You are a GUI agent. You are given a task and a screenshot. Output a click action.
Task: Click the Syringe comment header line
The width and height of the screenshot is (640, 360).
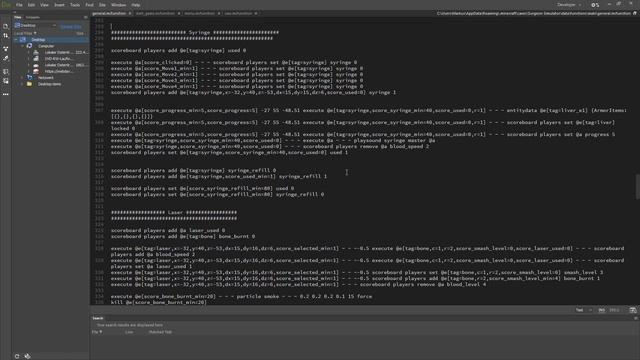(195, 32)
